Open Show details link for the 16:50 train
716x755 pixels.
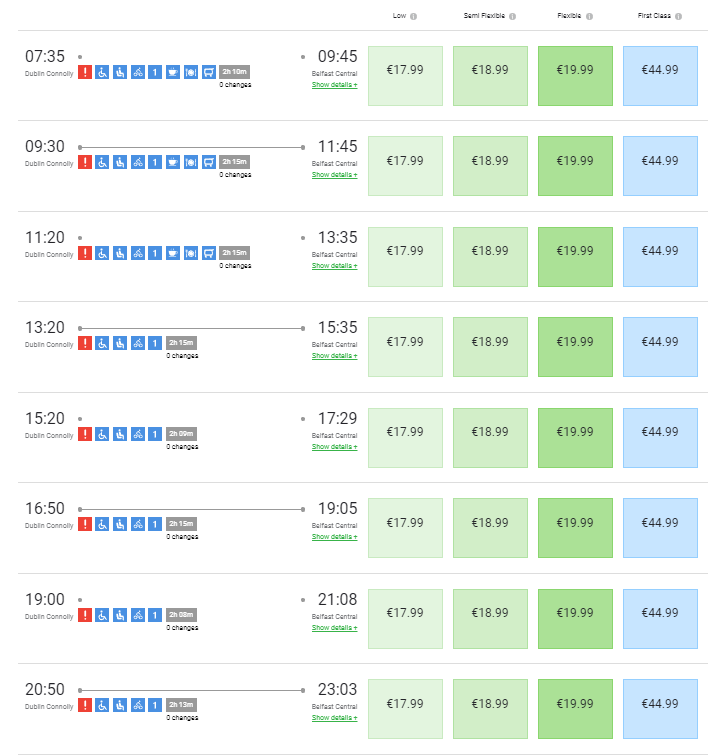(334, 537)
